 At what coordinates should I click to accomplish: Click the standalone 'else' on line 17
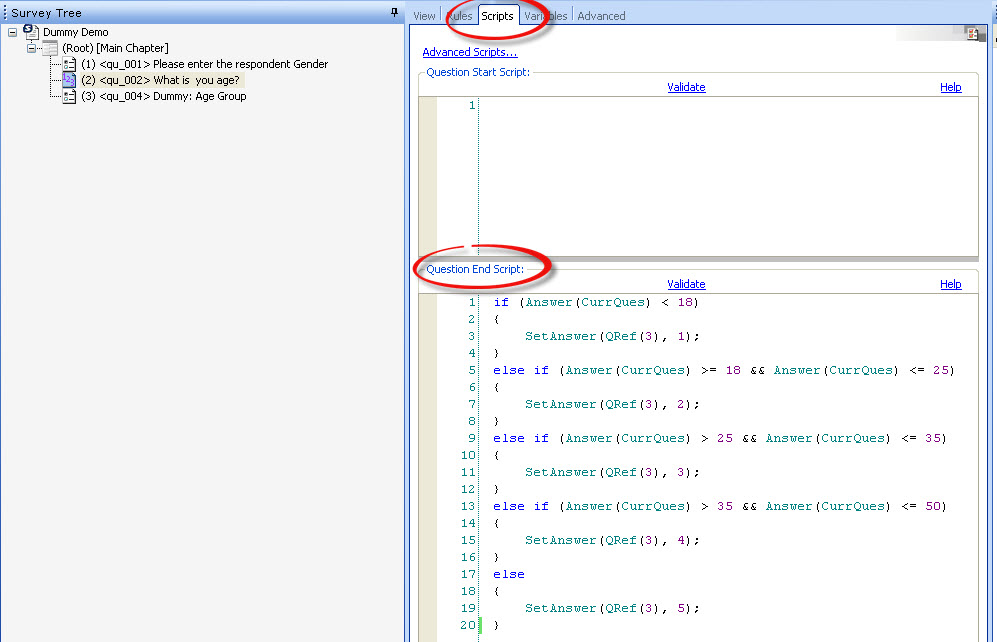pos(509,575)
